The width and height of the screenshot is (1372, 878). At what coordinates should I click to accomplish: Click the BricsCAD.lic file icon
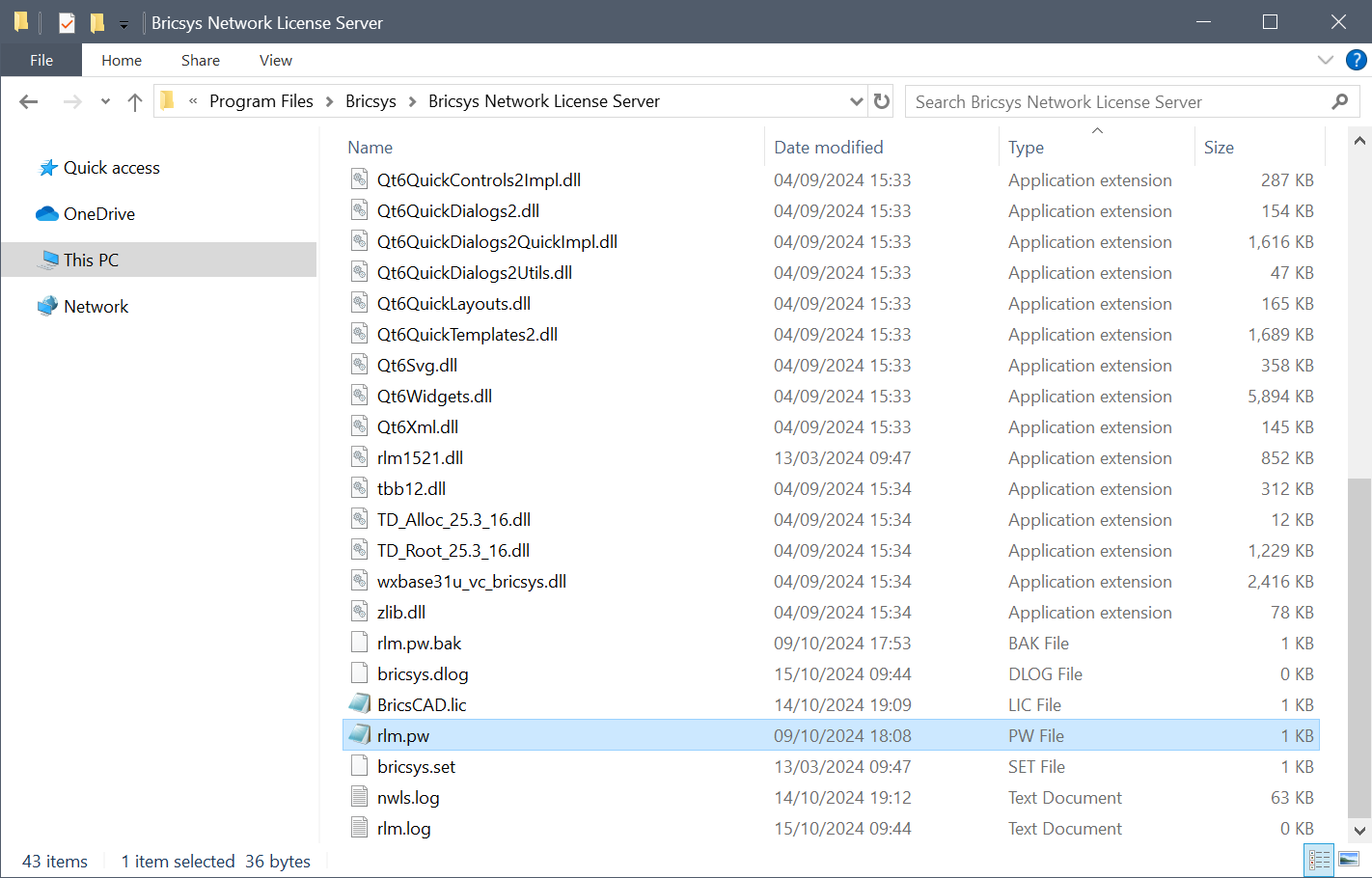pos(359,704)
